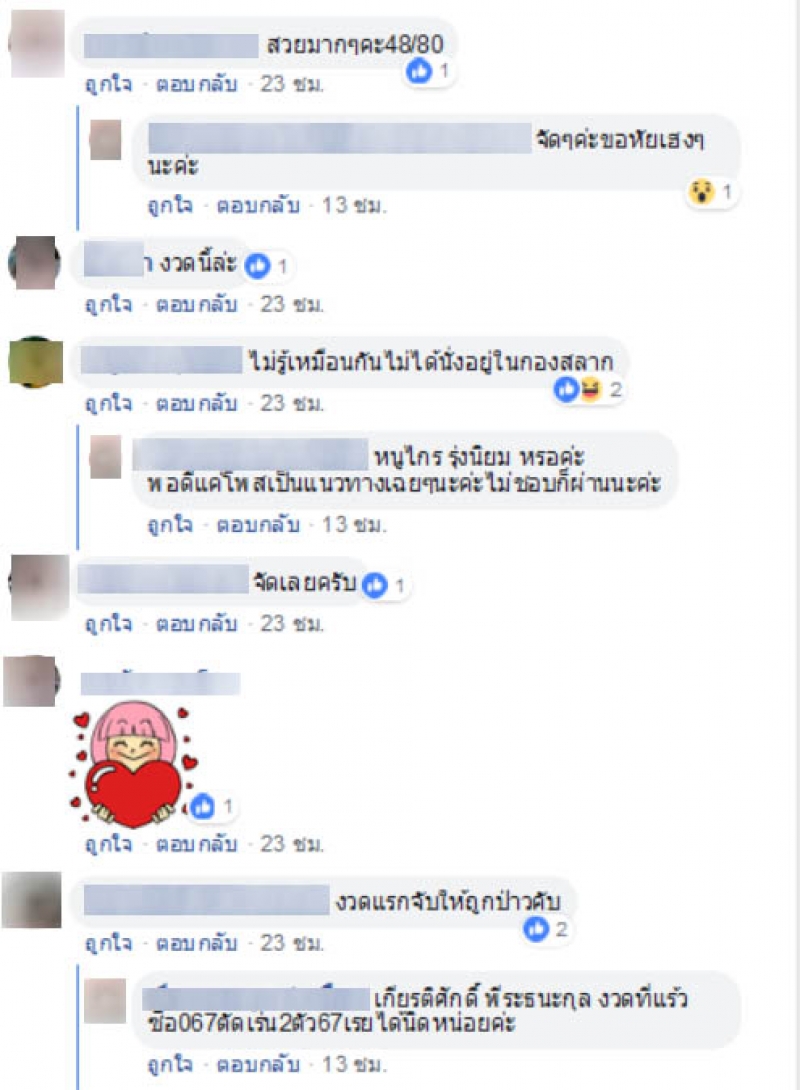Reply to the heart sticker comment

pos(197,844)
